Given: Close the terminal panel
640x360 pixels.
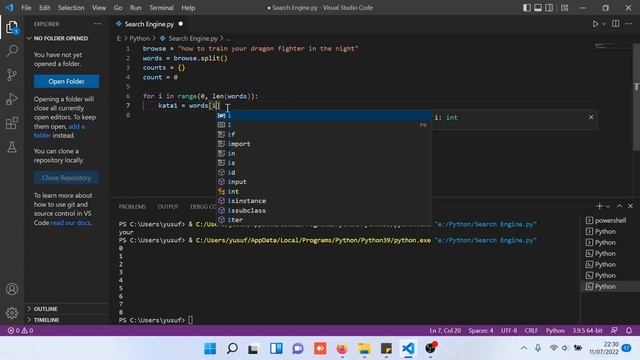Looking at the screenshot, I should coord(630,206).
